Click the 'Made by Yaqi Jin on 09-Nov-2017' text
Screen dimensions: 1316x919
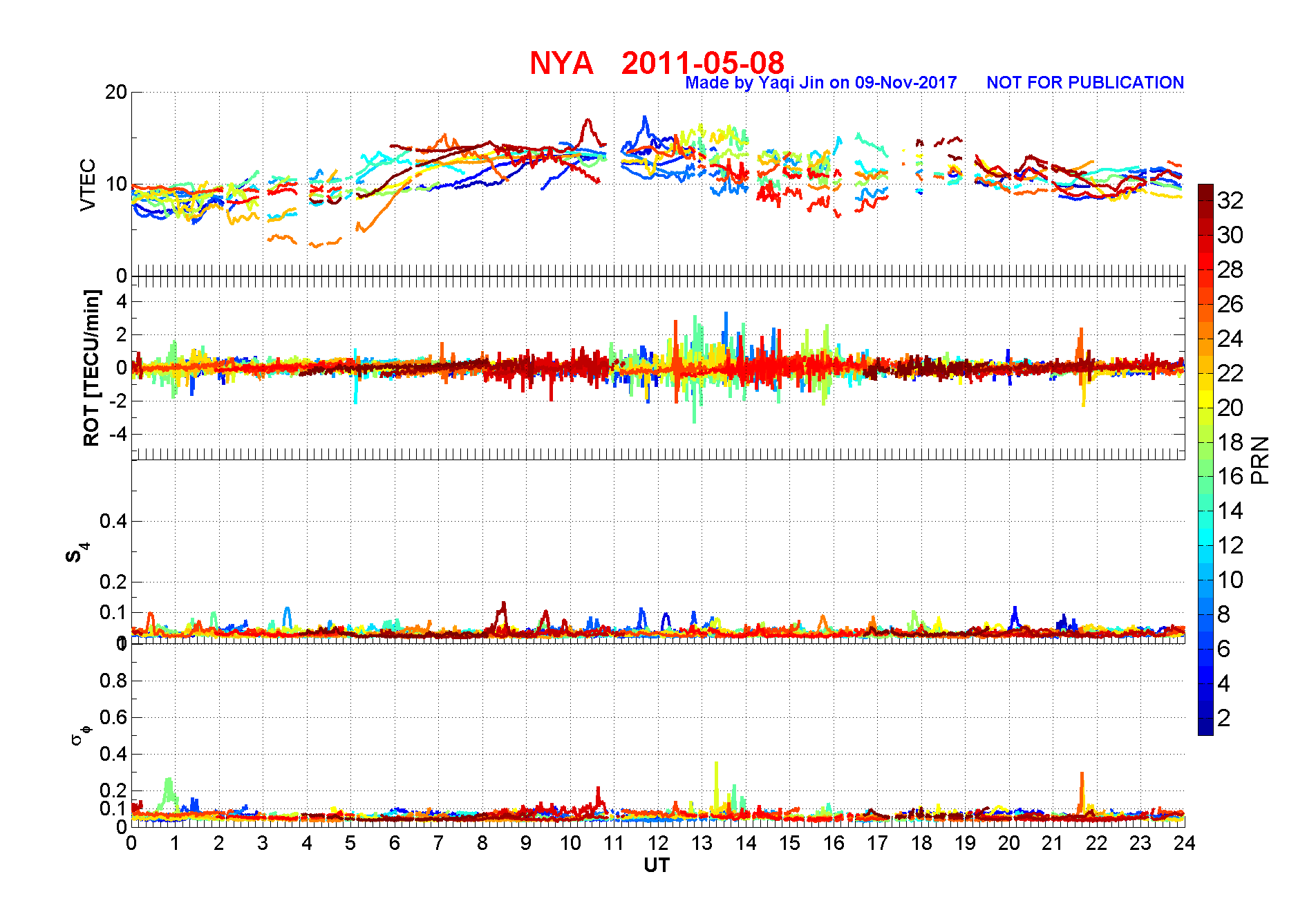click(820, 83)
